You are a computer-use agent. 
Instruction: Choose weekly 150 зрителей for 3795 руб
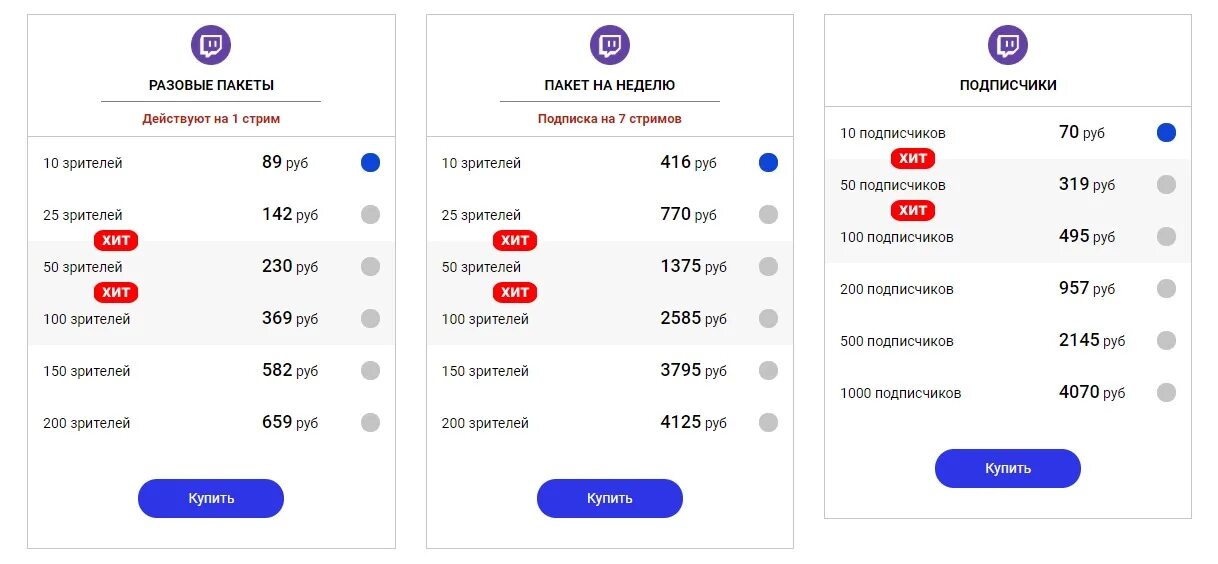[768, 371]
